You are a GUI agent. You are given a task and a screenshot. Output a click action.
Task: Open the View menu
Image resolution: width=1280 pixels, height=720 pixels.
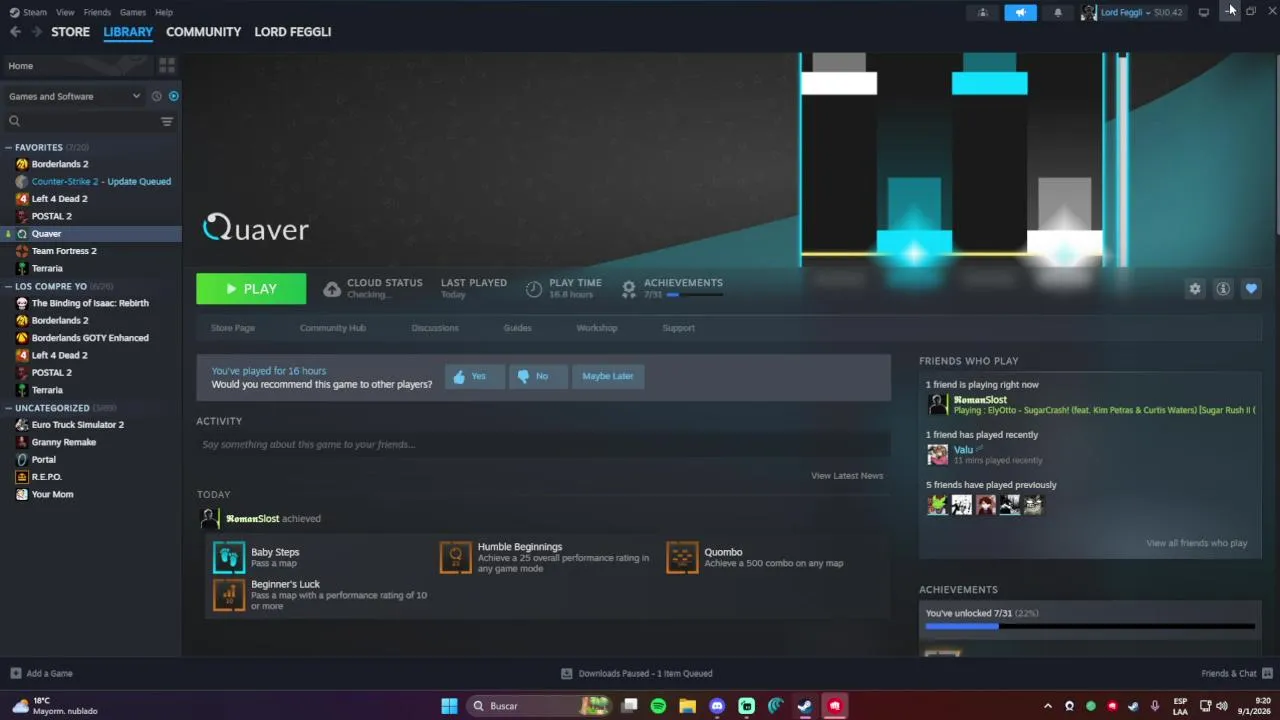point(65,12)
